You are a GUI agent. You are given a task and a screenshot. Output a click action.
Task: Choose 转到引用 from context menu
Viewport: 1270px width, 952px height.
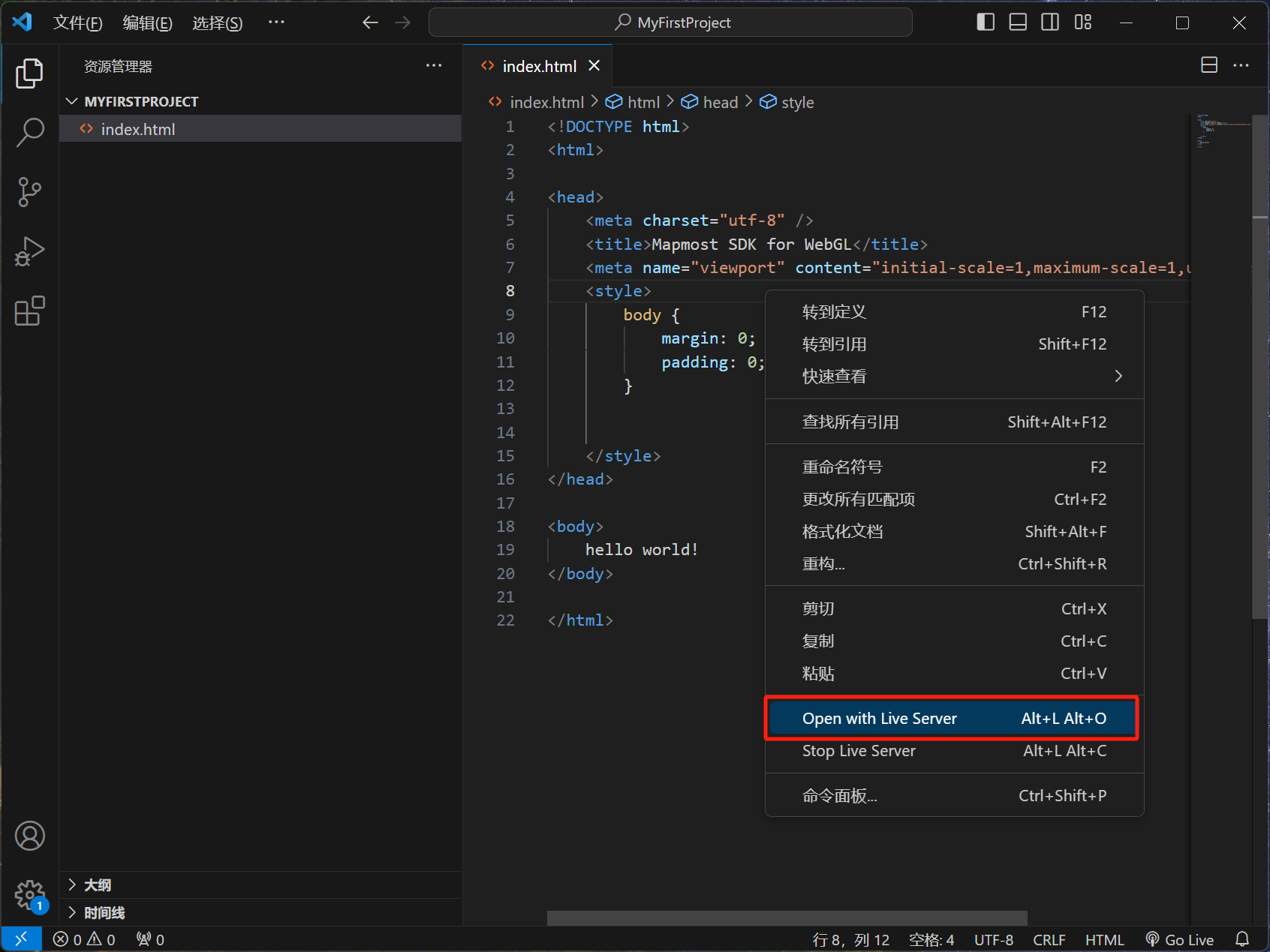pyautogui.click(x=954, y=344)
